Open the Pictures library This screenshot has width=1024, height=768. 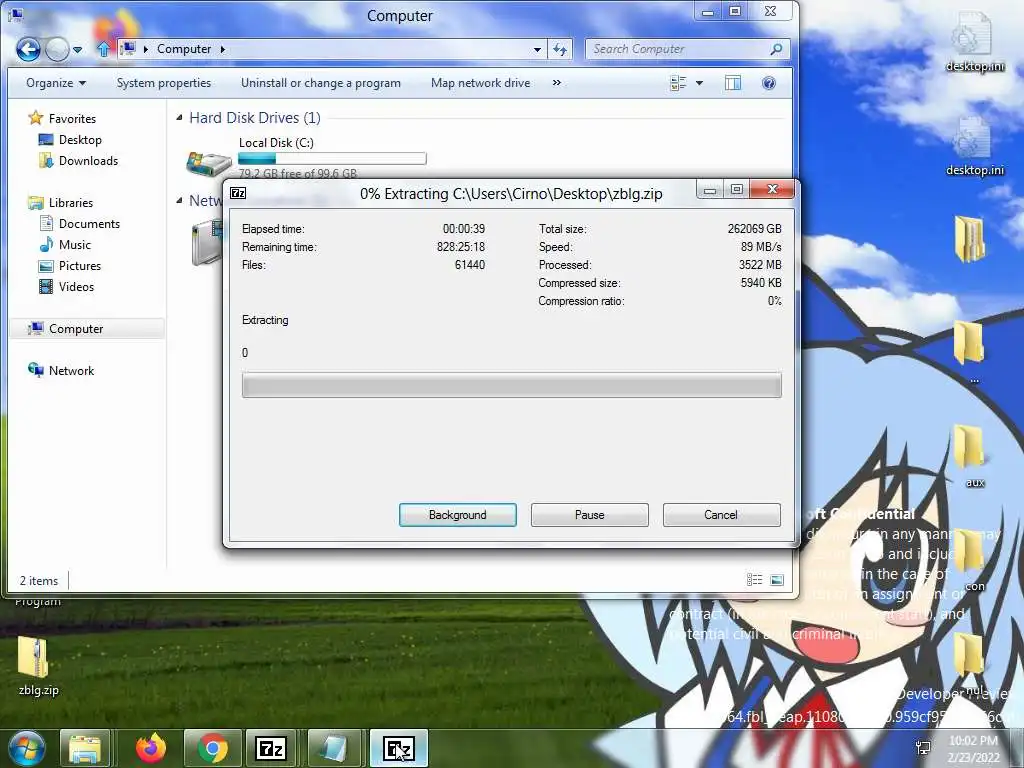tap(80, 266)
